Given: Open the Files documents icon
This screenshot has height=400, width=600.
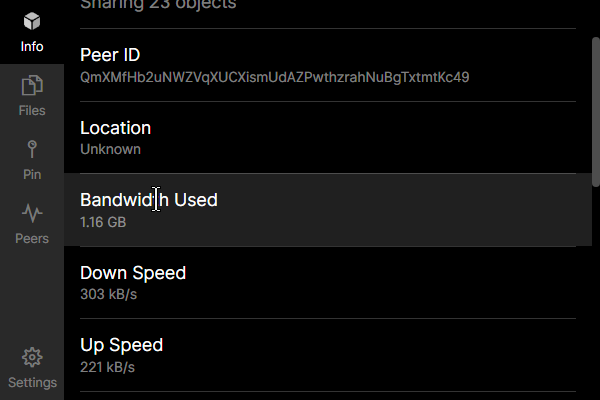Looking at the screenshot, I should pos(32,86).
